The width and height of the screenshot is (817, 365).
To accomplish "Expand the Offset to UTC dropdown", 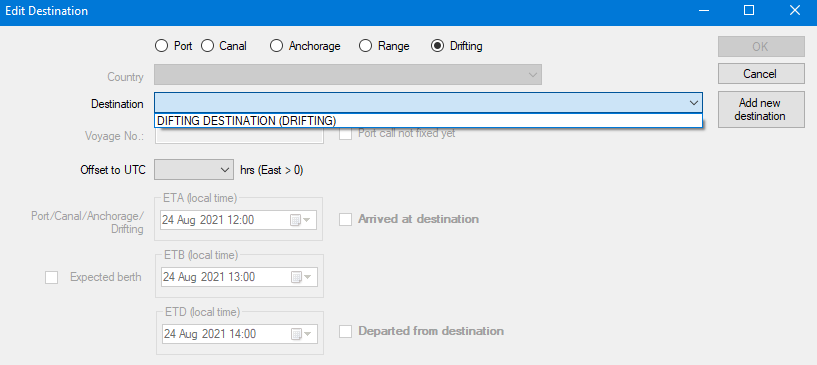I will pos(225,170).
